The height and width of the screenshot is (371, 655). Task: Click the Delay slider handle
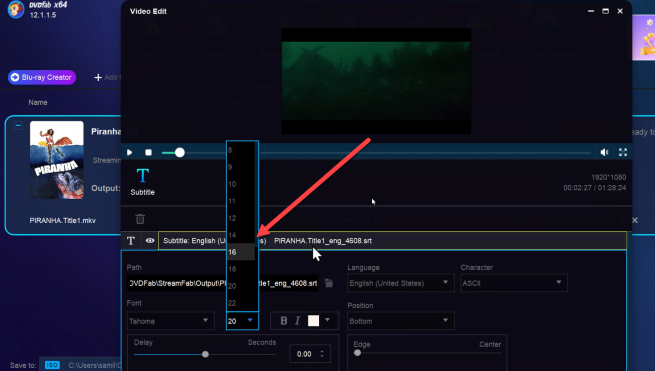click(205, 354)
